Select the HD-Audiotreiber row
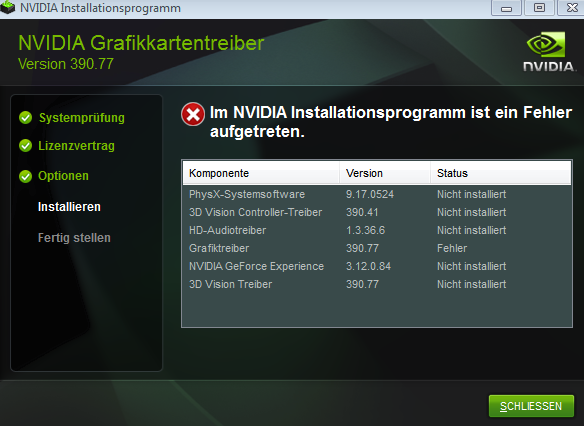Viewport: 584px width, 426px height. pos(377,230)
